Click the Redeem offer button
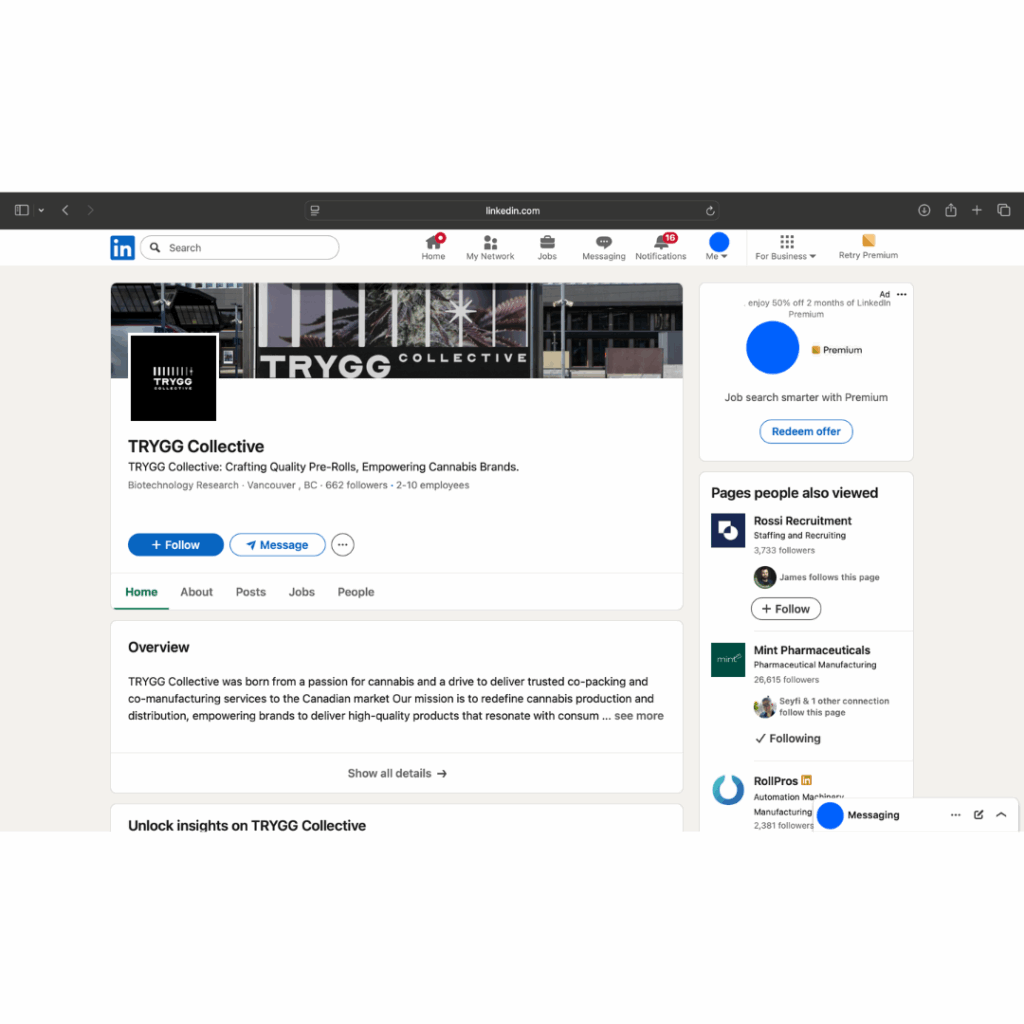The height and width of the screenshot is (1024, 1024). [x=806, y=432]
